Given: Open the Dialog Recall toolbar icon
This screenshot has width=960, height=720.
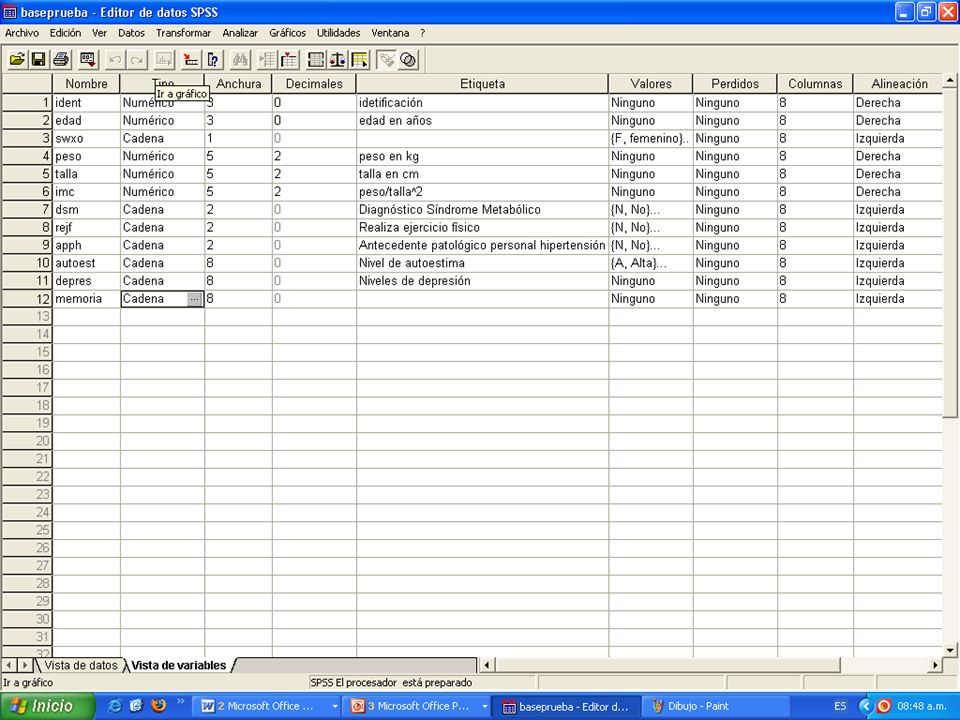Looking at the screenshot, I should 88,59.
